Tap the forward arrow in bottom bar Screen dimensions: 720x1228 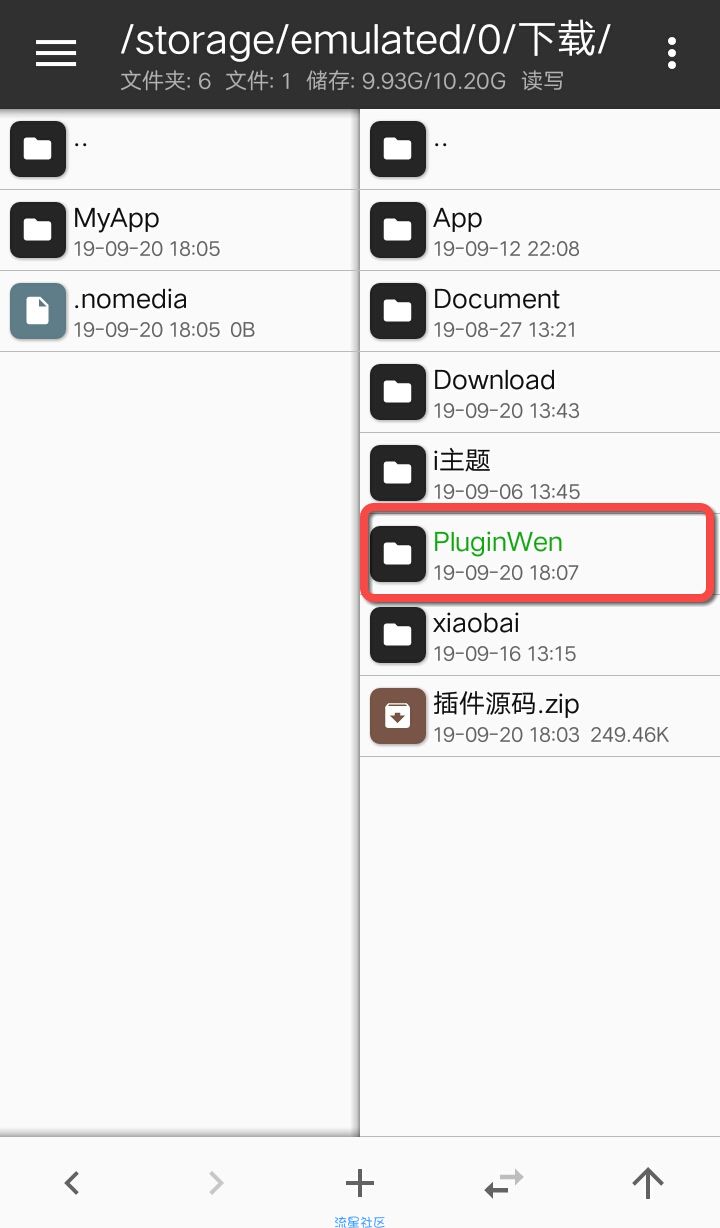point(216,1184)
